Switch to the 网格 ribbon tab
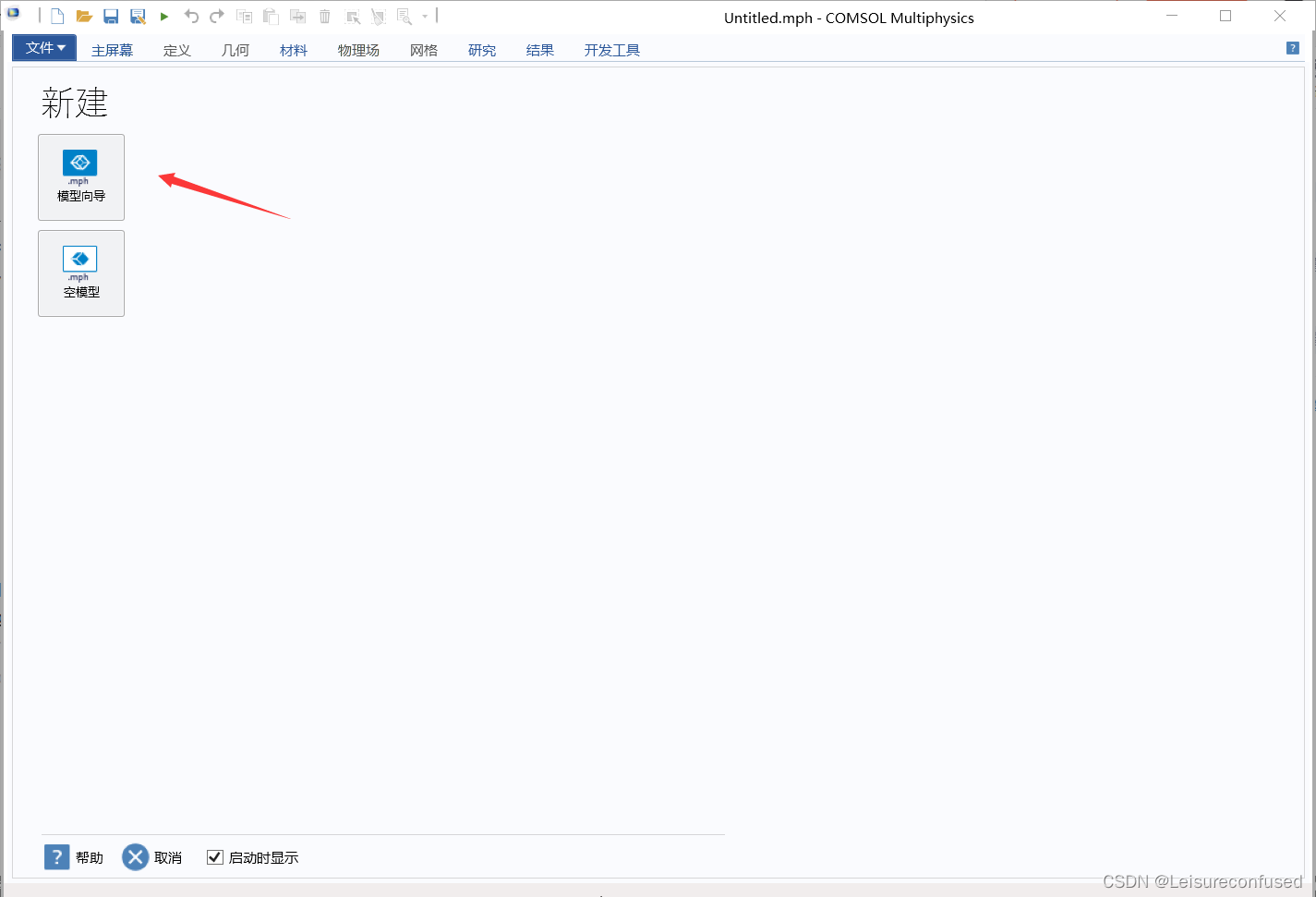The image size is (1316, 897). click(x=424, y=50)
